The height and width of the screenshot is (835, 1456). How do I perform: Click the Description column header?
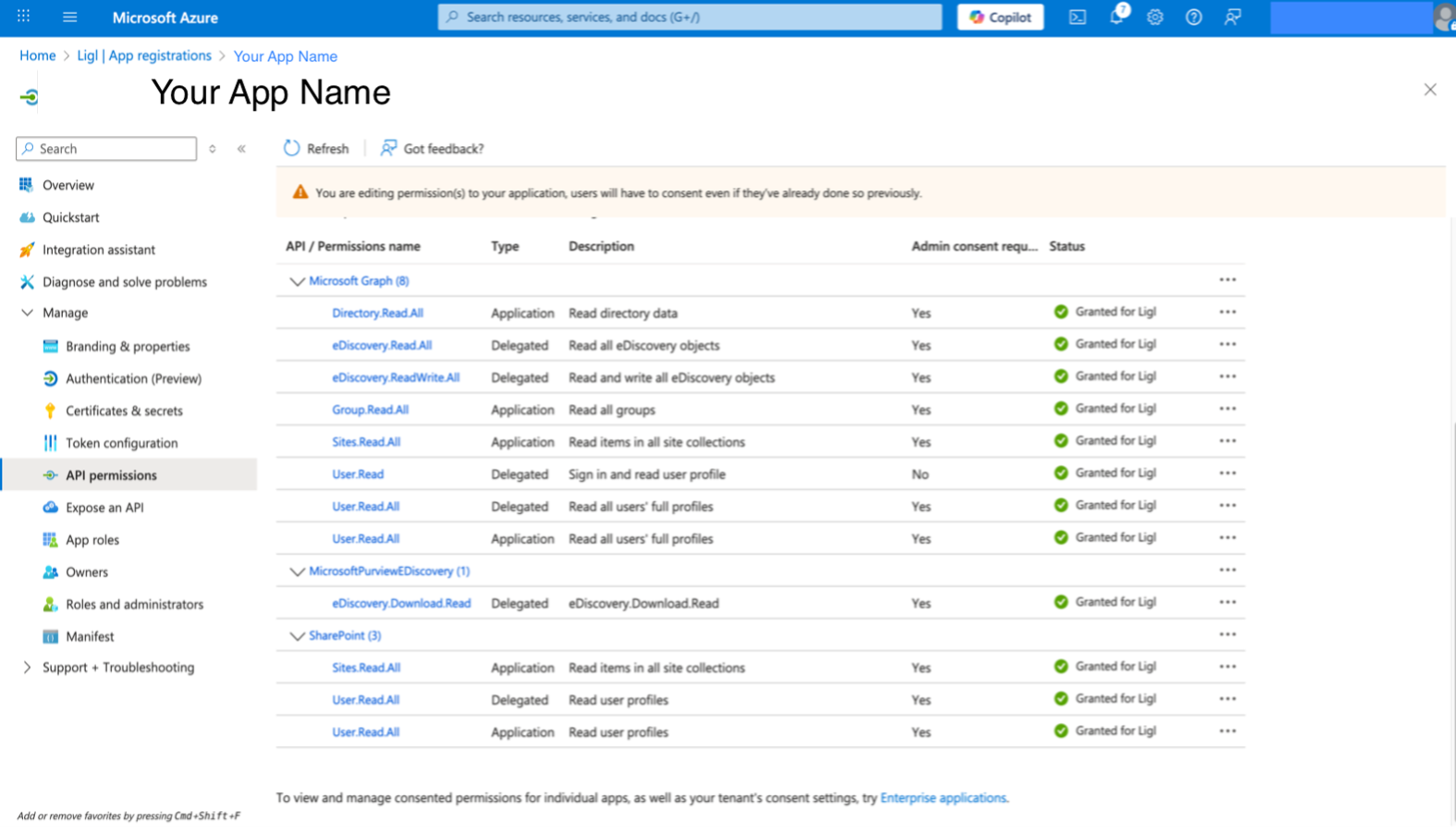601,247
